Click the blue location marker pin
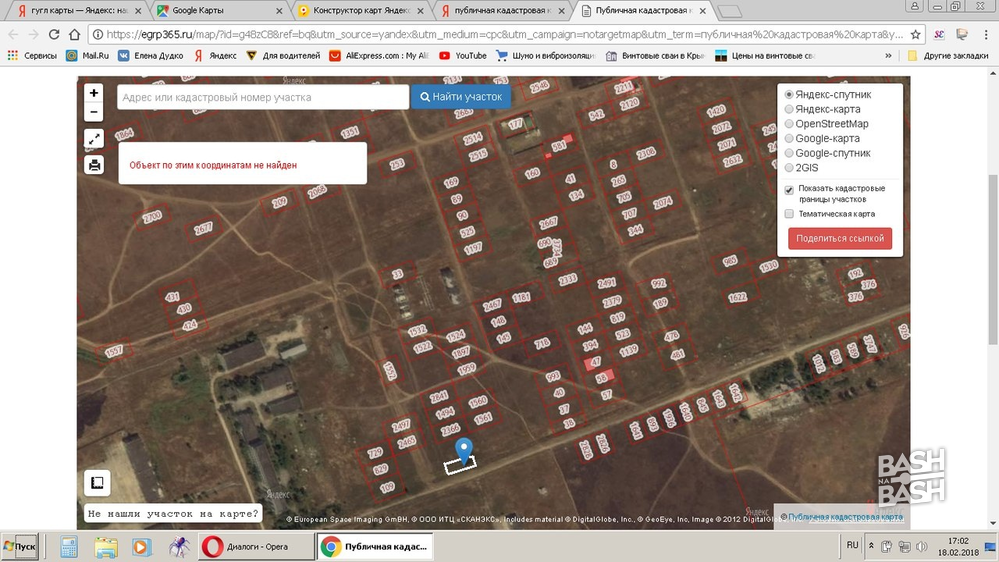Image resolution: width=999 pixels, height=562 pixels. (464, 450)
